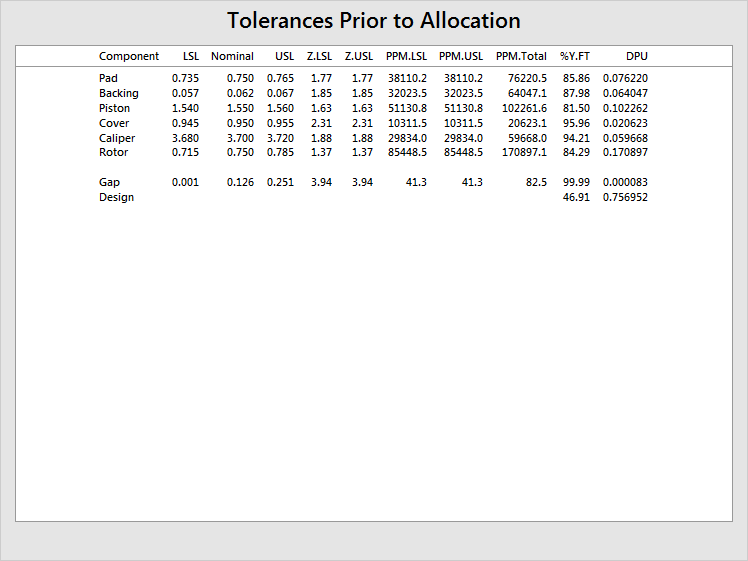Viewport: 748px width, 561px height.
Task: Click the Gap row label
Action: click(x=109, y=183)
